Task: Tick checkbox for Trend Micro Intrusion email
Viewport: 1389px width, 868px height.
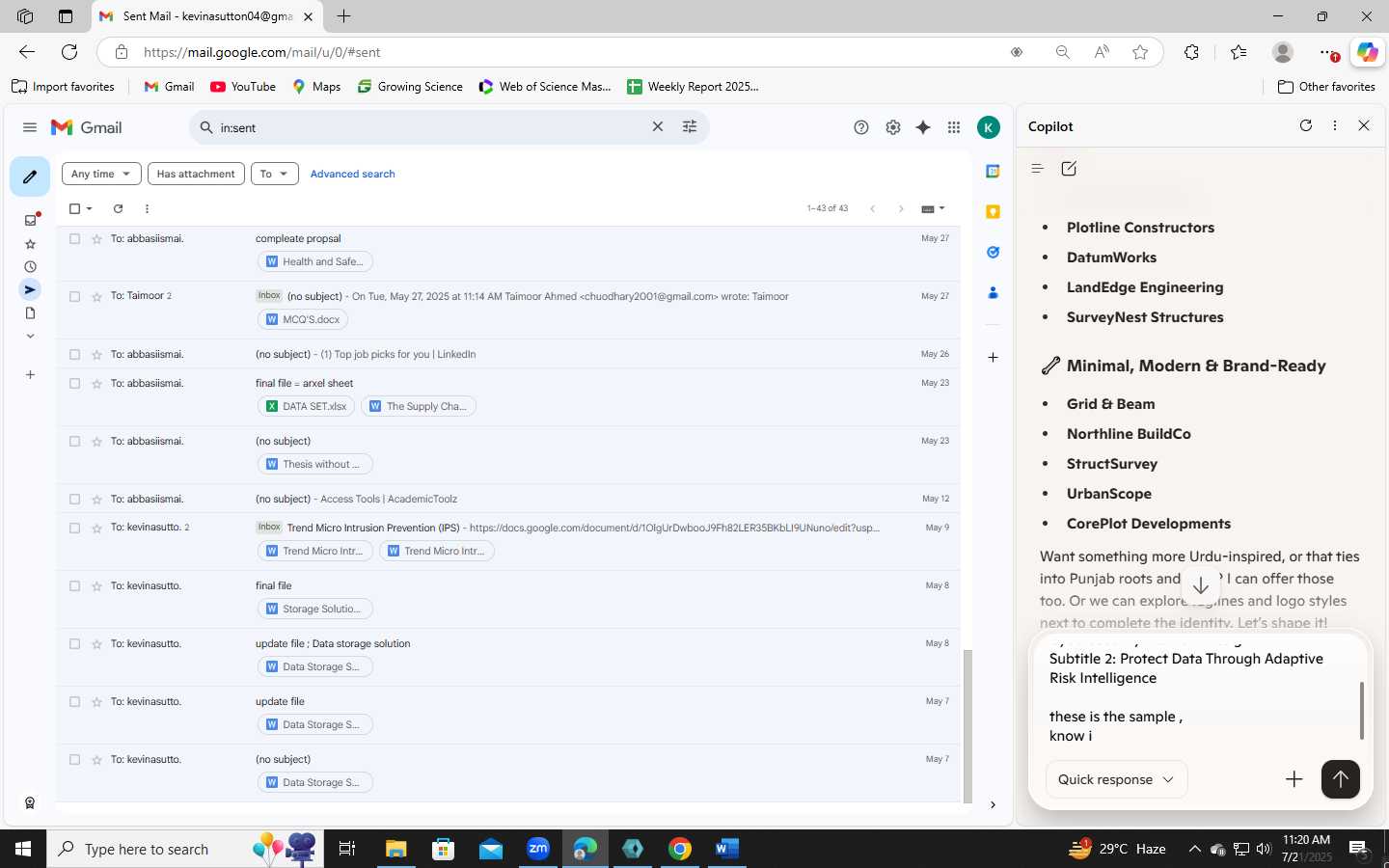Action: pyautogui.click(x=74, y=528)
